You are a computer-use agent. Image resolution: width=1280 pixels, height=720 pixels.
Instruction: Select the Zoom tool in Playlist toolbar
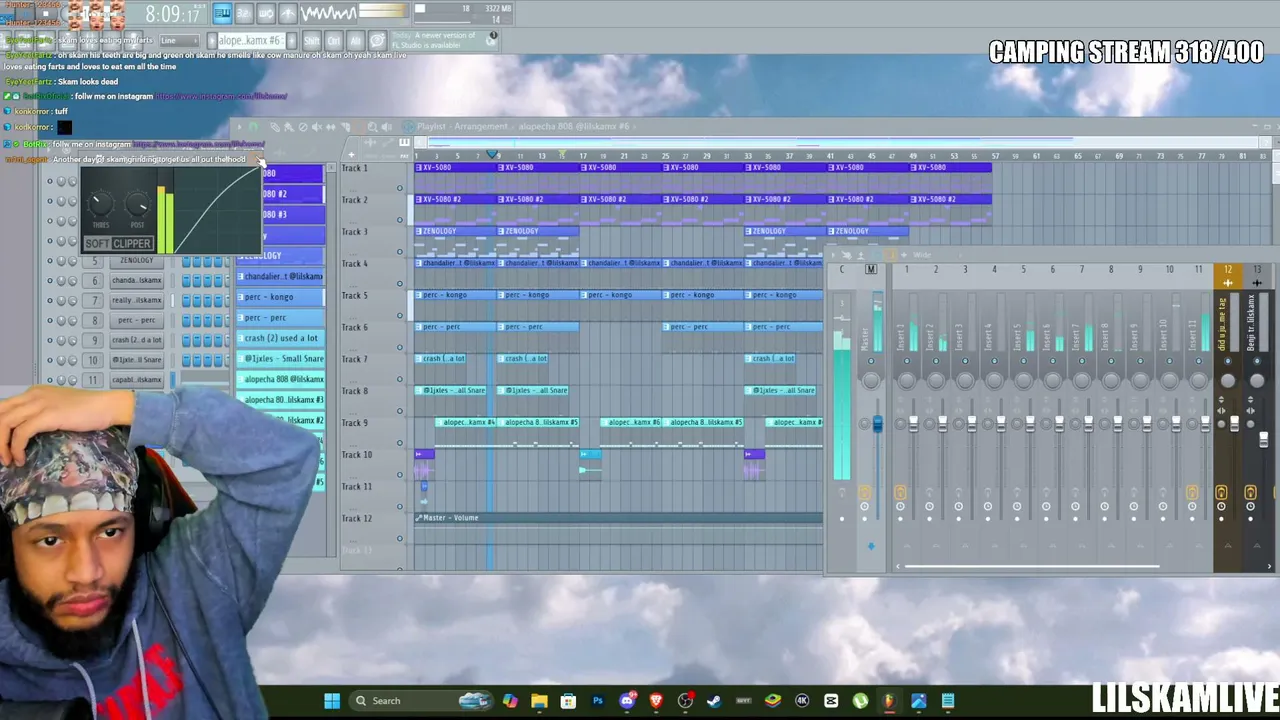[372, 127]
